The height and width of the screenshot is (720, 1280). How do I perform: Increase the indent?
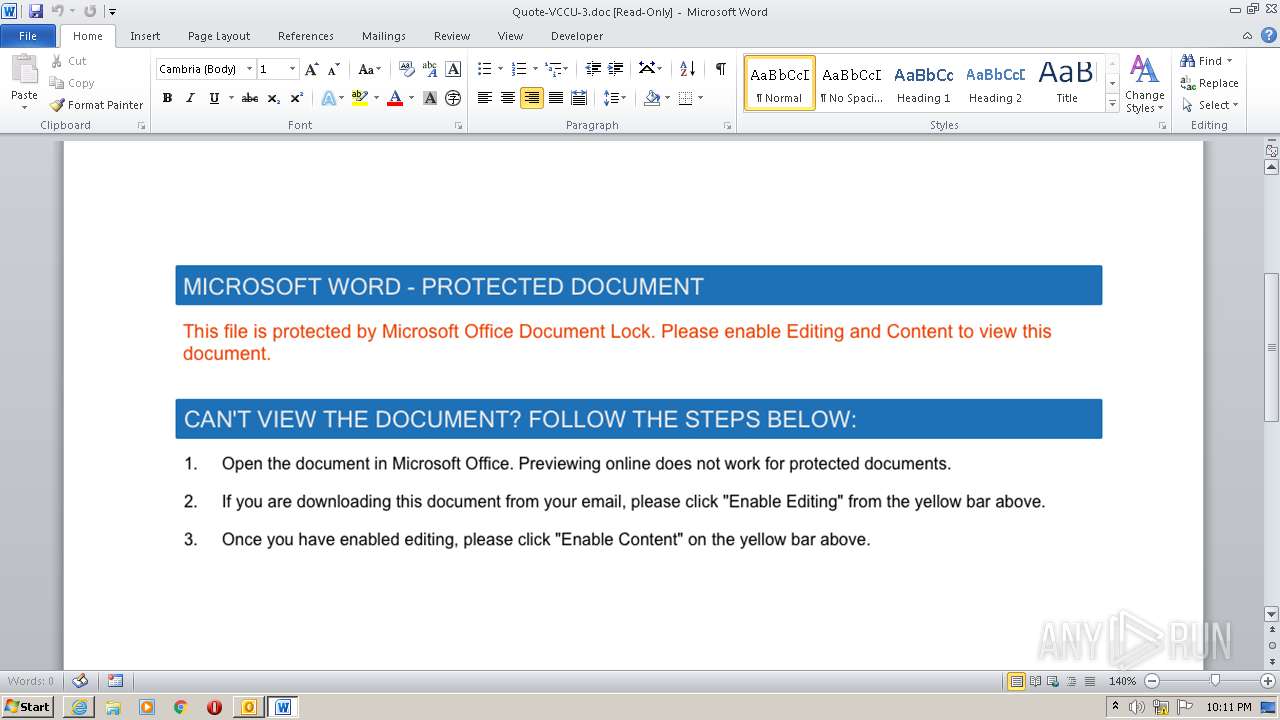616,69
